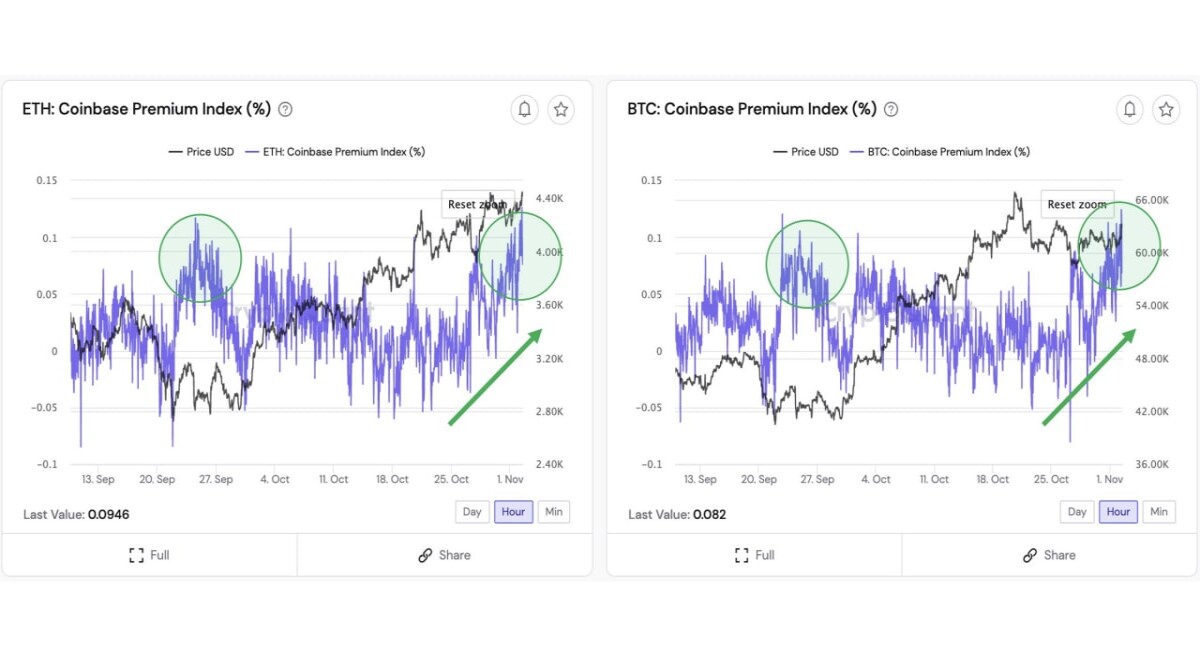Click the alert bell icon on the BTC chart
The height and width of the screenshot is (663, 1200).
[1130, 109]
